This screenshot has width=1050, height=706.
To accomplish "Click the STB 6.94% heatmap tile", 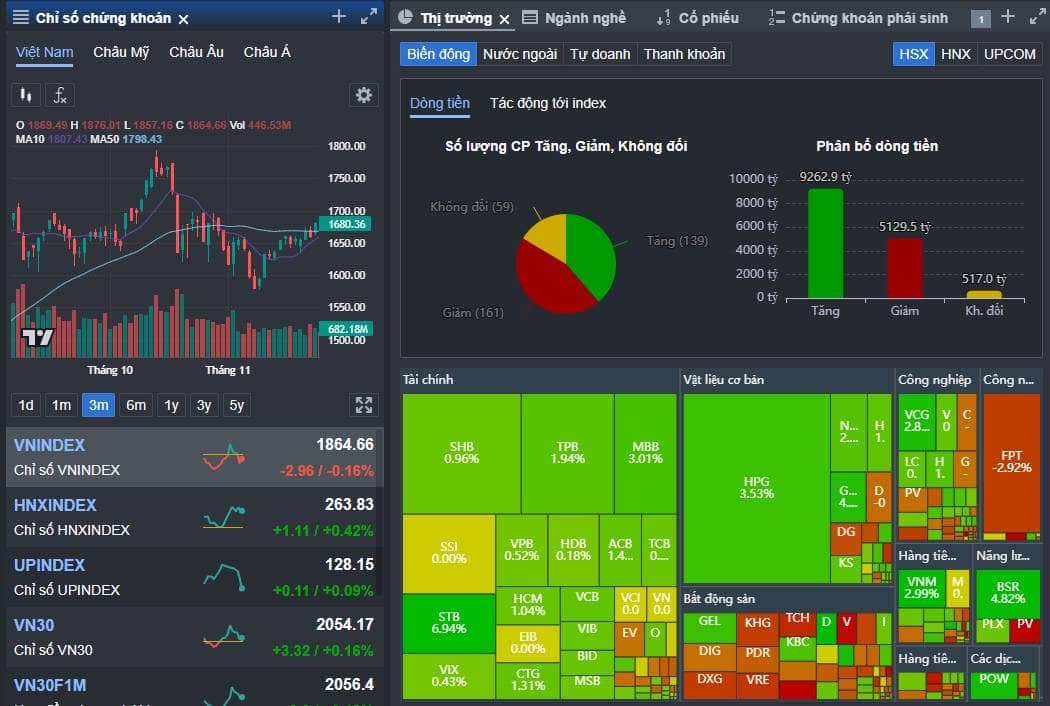I will [x=449, y=623].
